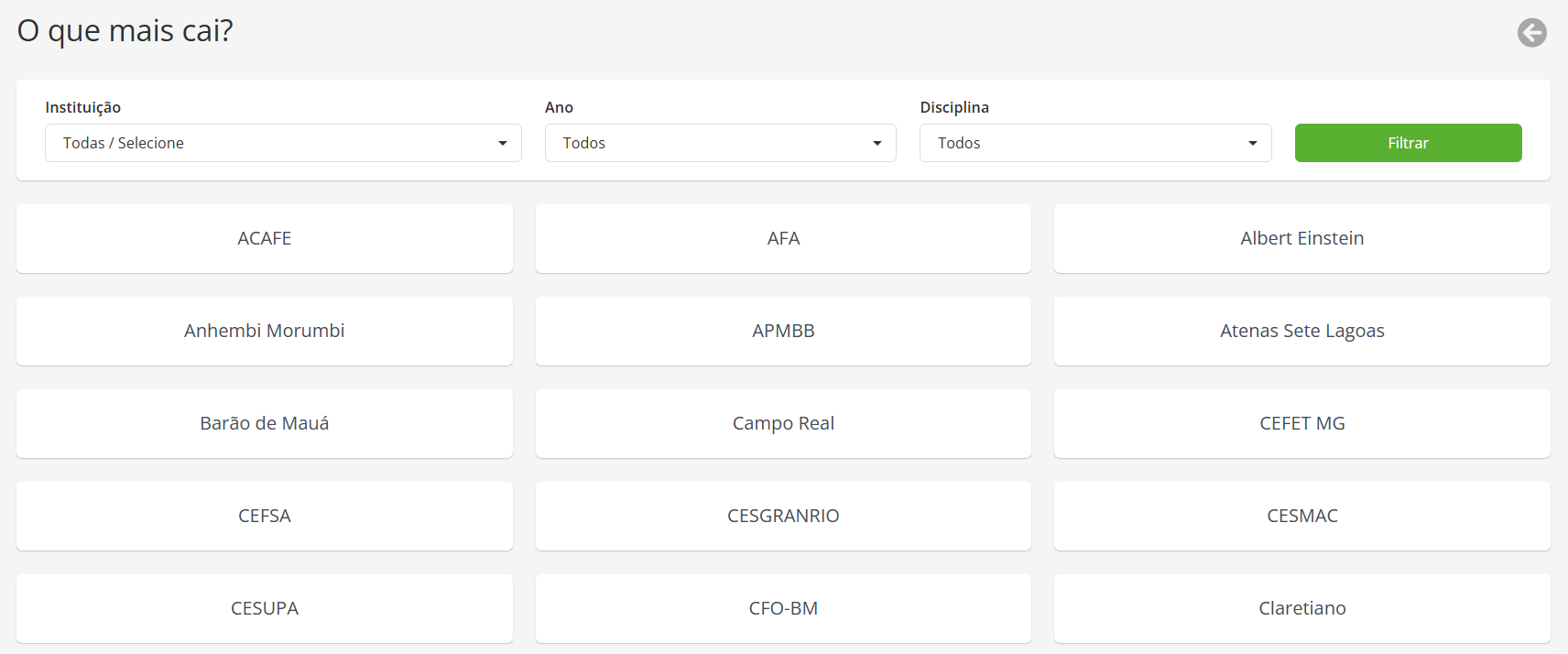Open the CESGRANRIO card
Image resolution: width=1568 pixels, height=654 pixels.
[x=783, y=516]
